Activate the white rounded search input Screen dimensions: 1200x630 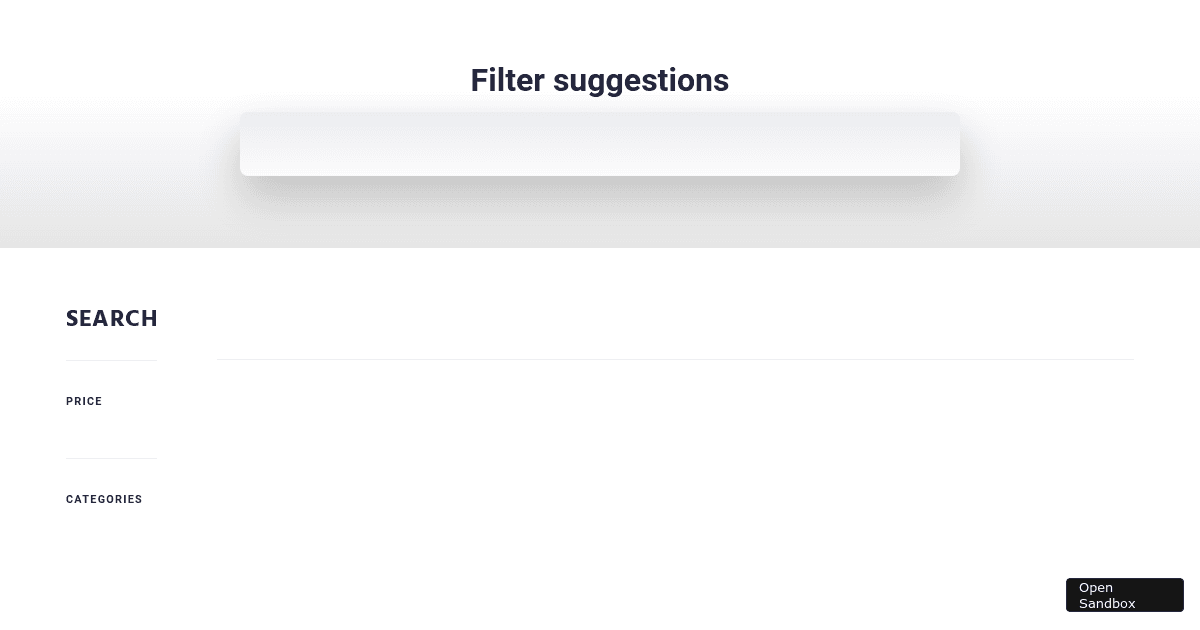(x=600, y=144)
